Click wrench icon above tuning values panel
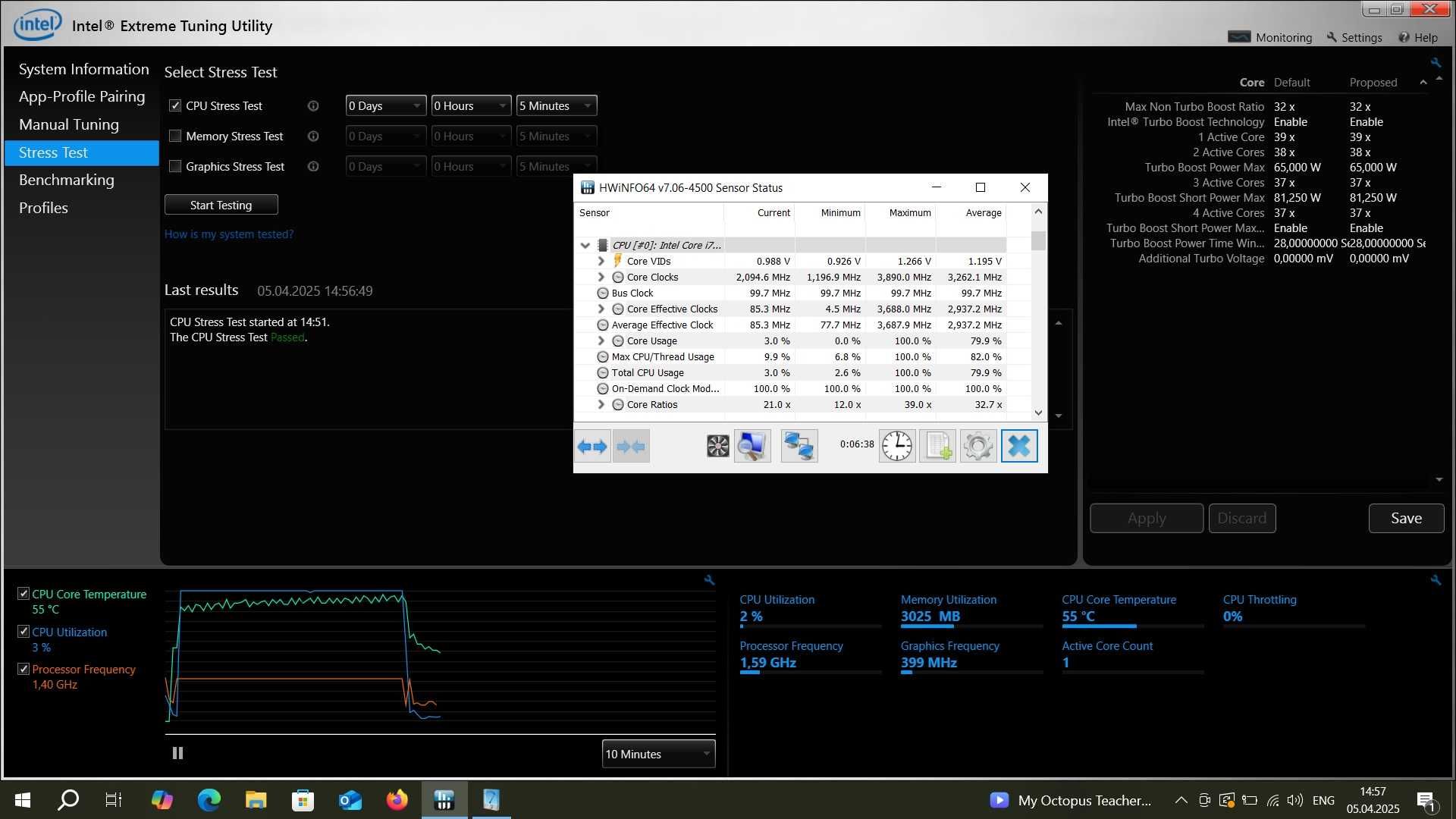Image resolution: width=1456 pixels, height=819 pixels. [1436, 63]
